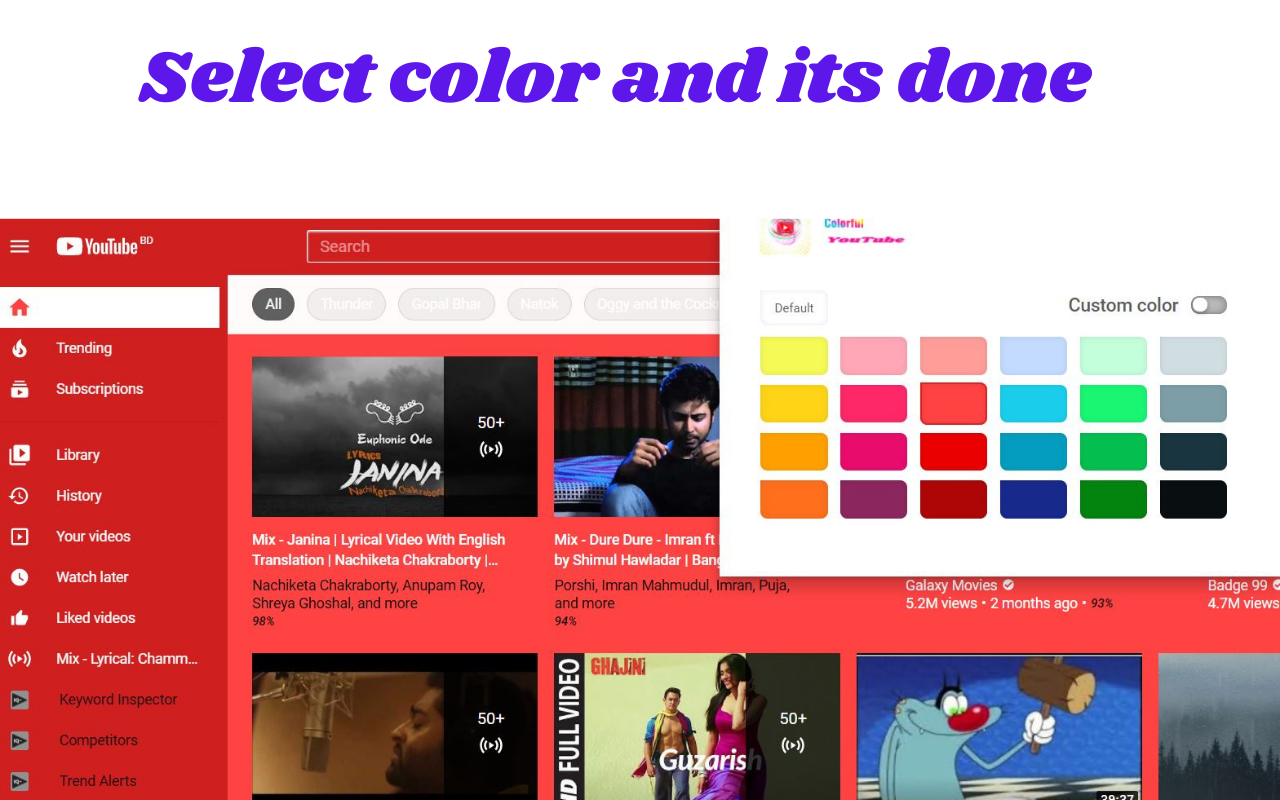Viewport: 1280px width, 800px height.
Task: Select the mint green swatch
Action: 1114,356
